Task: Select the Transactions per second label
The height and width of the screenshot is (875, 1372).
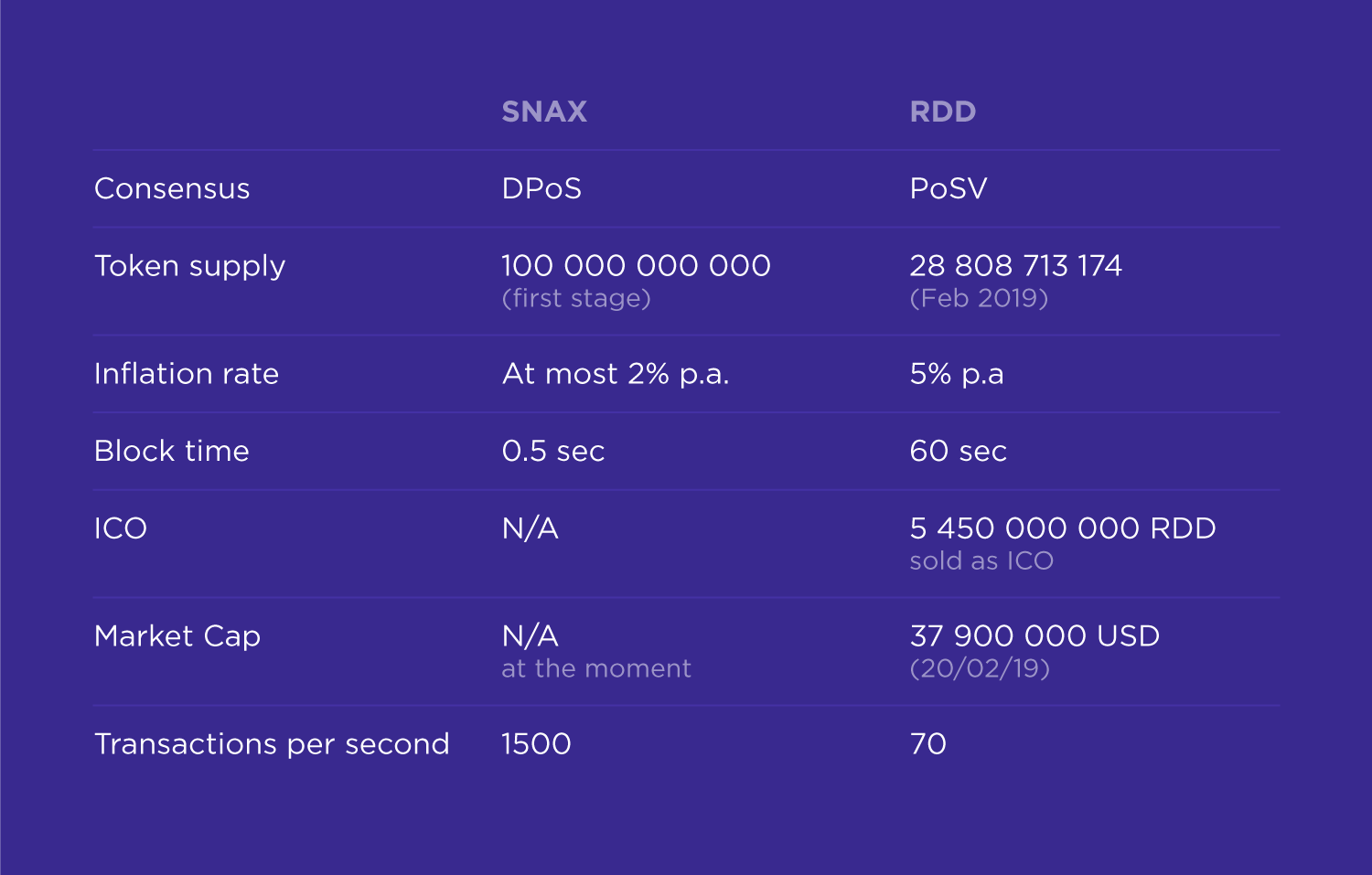Action: point(272,744)
